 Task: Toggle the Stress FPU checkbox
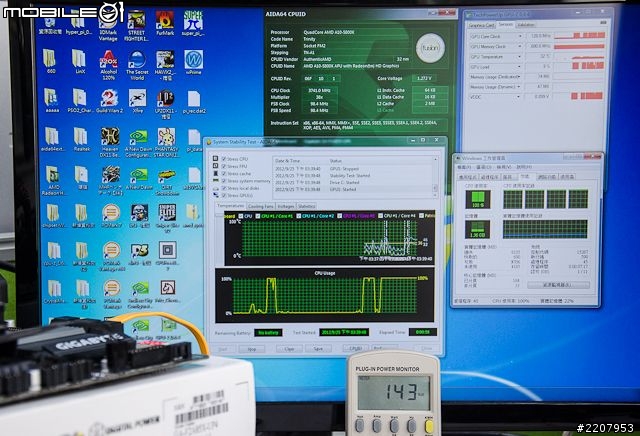pos(224,166)
